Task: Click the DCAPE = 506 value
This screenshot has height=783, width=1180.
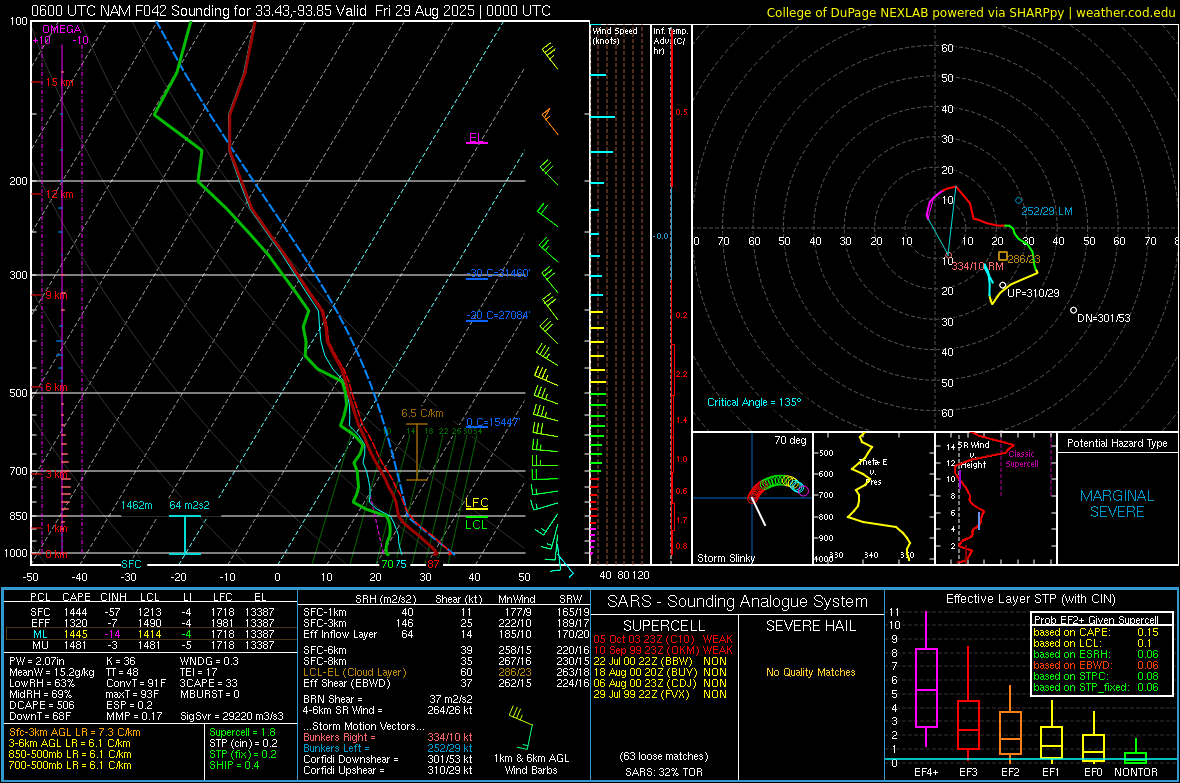Action: pos(42,705)
